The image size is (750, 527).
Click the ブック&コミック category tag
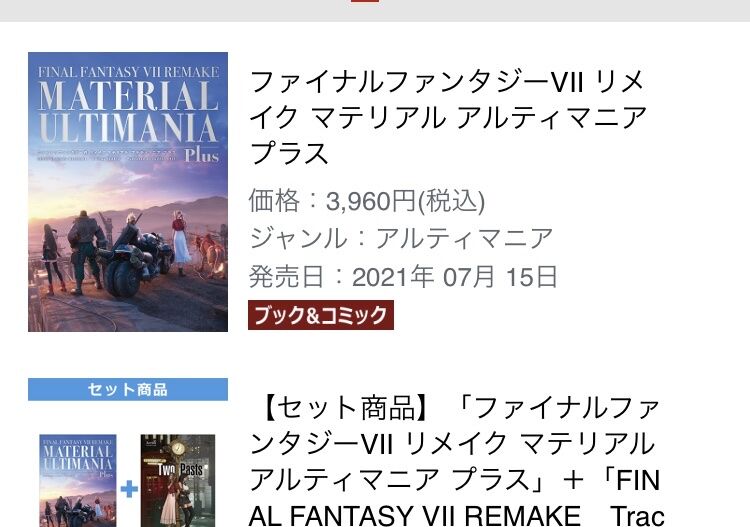pyautogui.click(x=320, y=315)
